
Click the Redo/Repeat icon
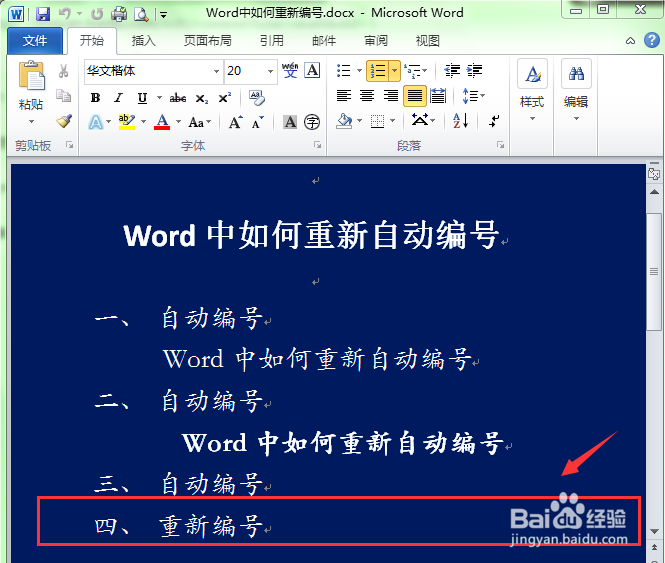point(97,14)
